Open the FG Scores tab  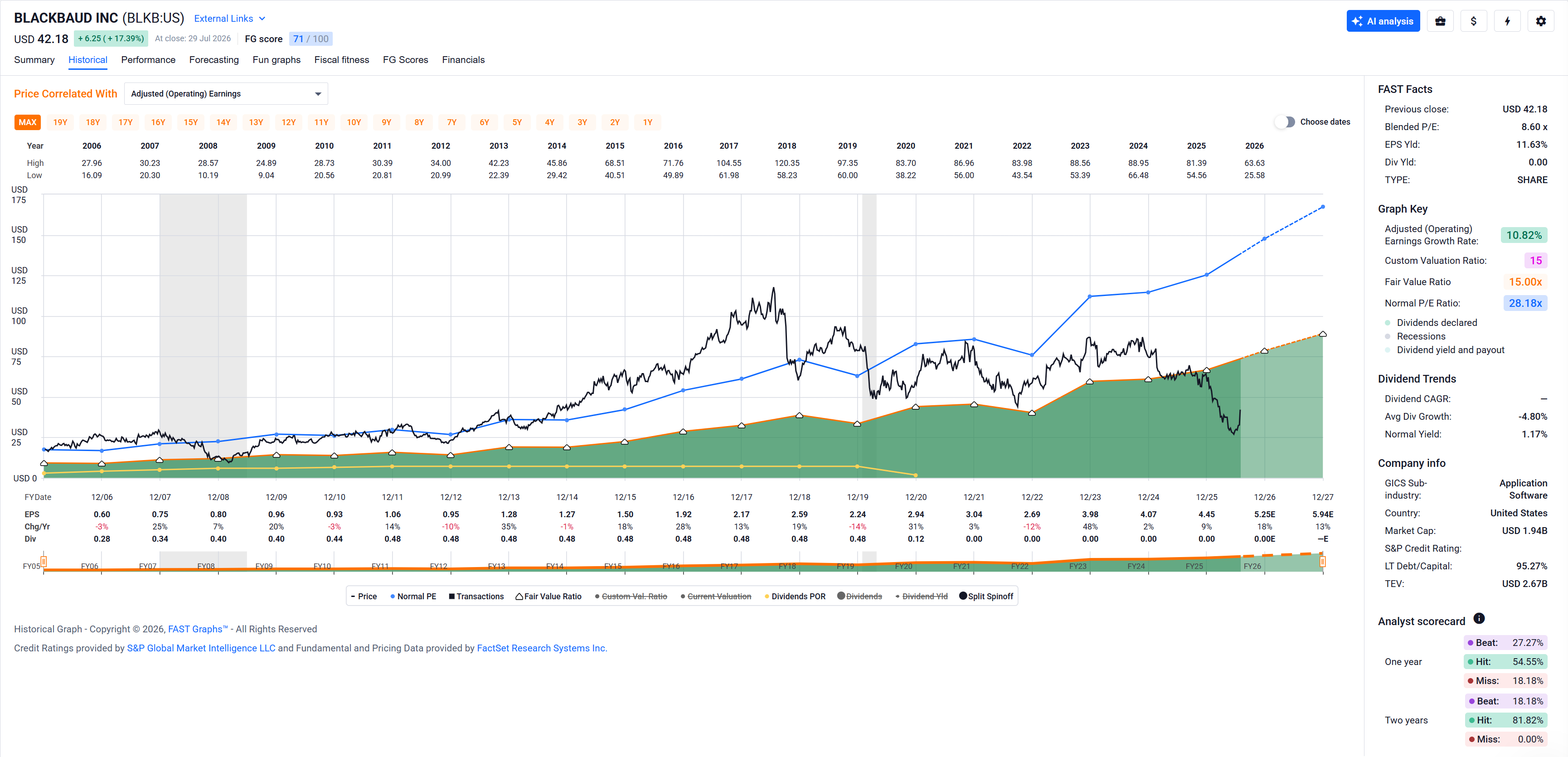click(x=405, y=60)
